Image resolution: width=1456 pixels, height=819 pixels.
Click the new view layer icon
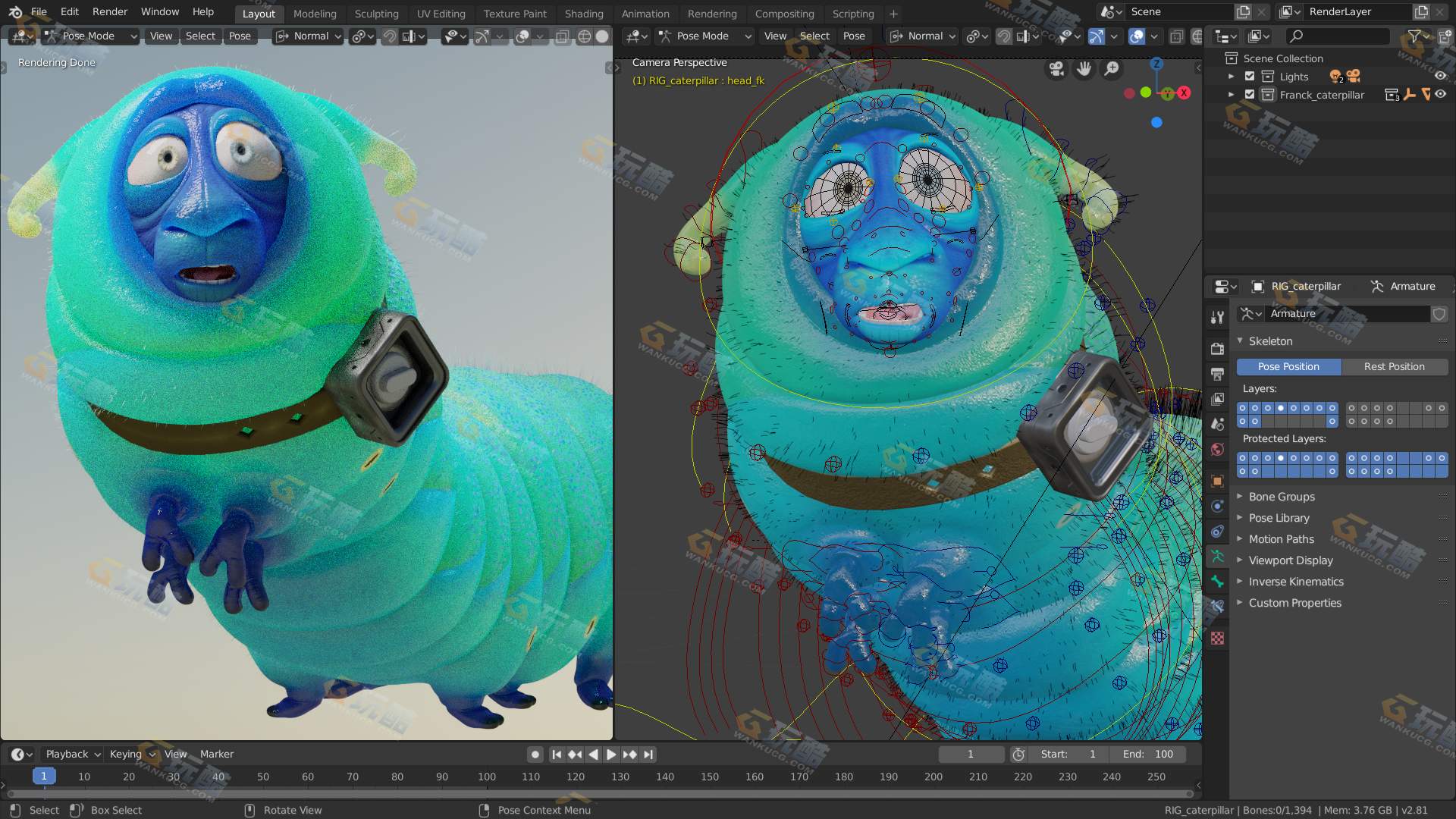pos(1421,12)
